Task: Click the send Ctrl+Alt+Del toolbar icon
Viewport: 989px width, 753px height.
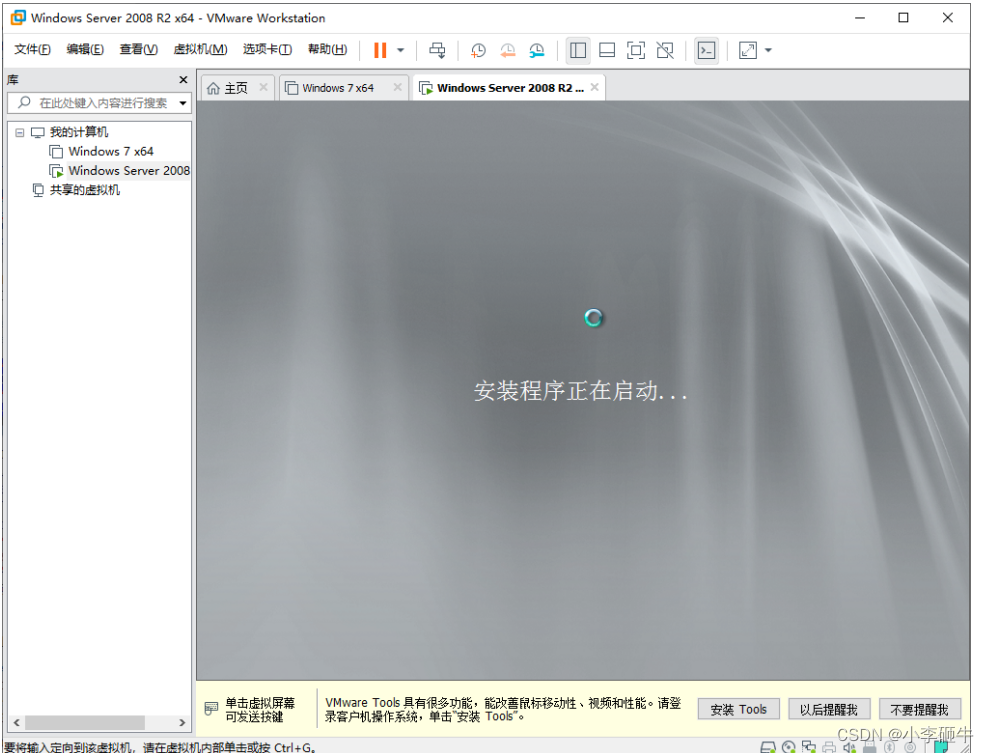Action: 437,50
